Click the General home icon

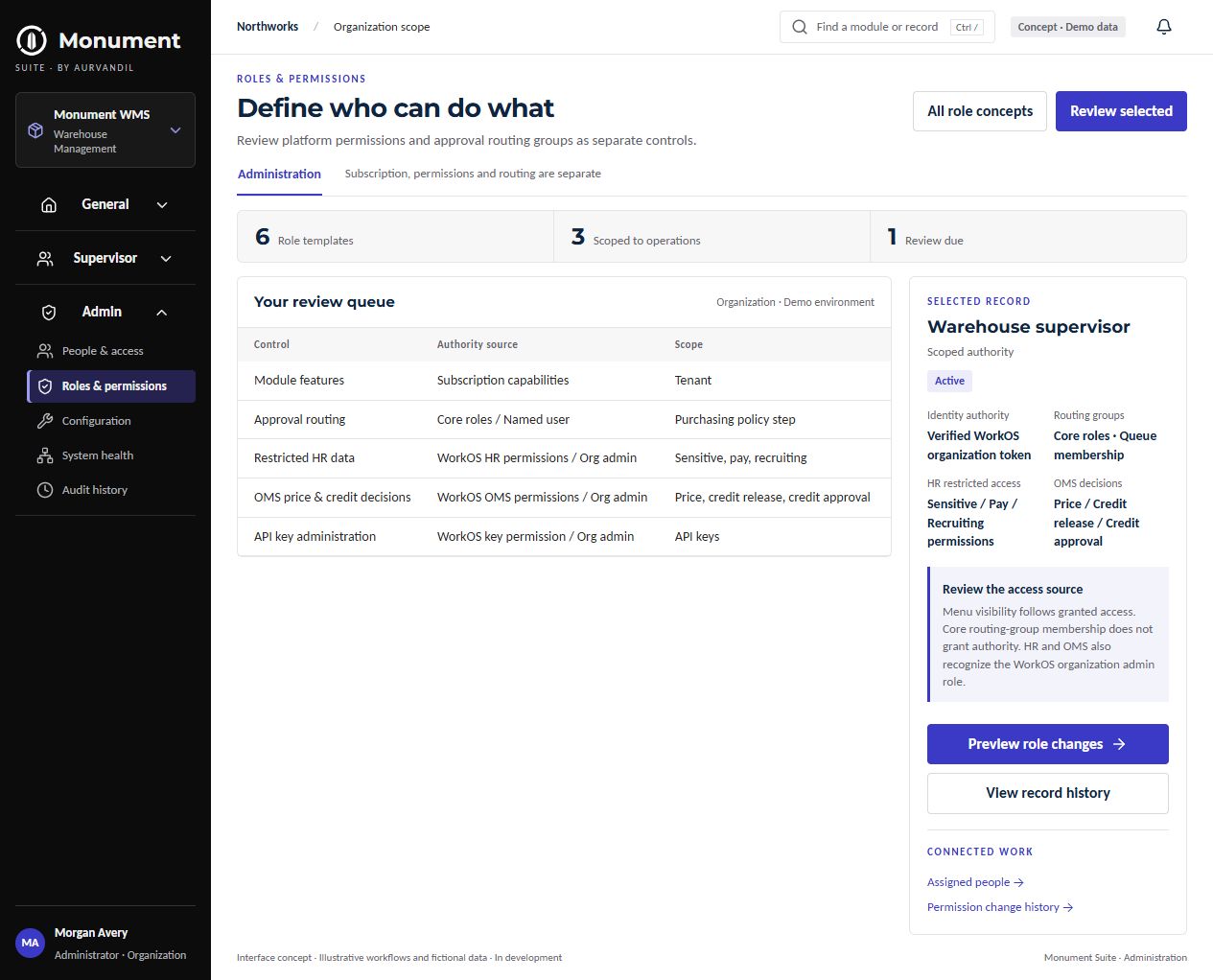pyautogui.click(x=49, y=204)
